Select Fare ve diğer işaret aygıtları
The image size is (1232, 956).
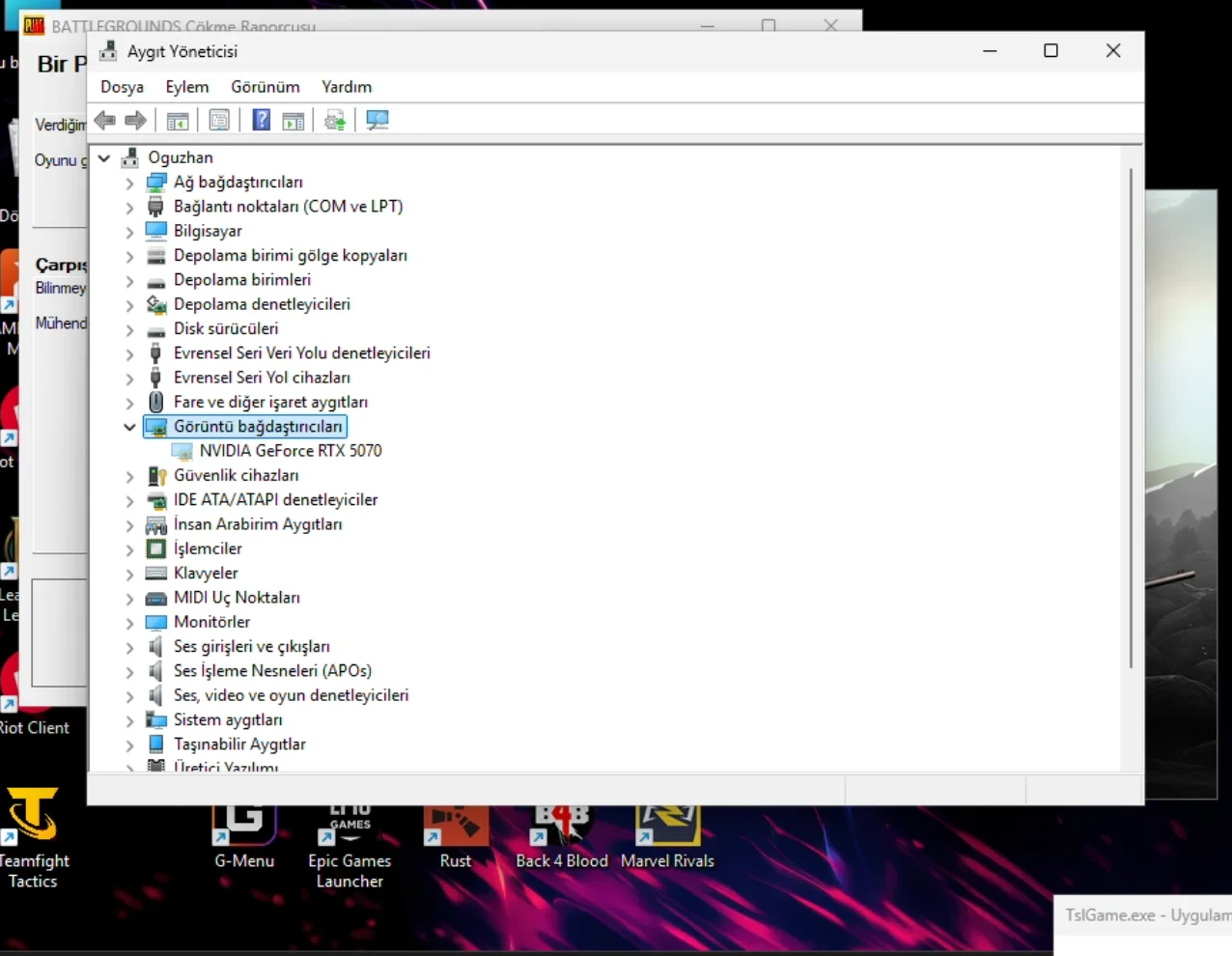pos(270,402)
